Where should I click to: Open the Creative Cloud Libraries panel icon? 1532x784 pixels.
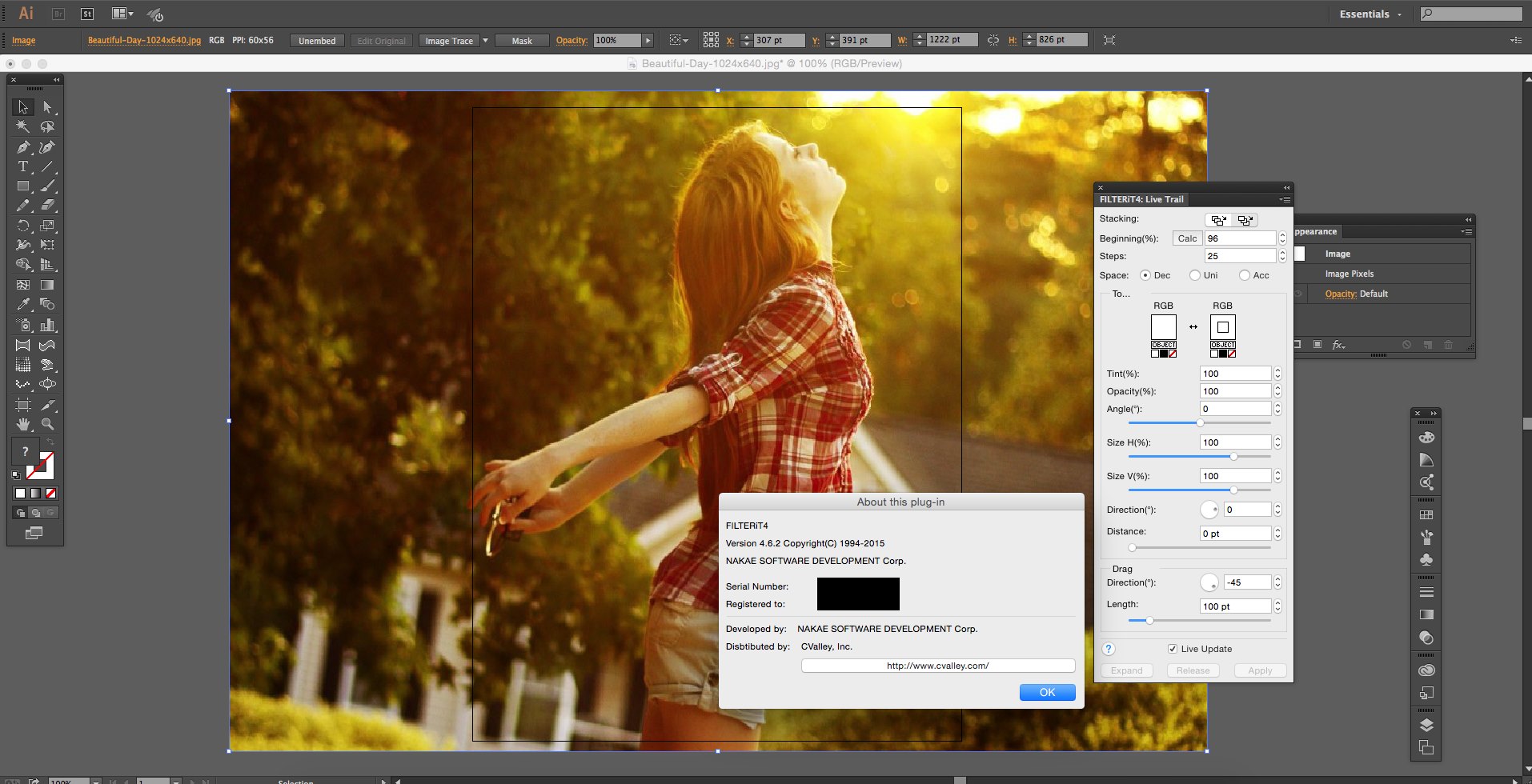click(1426, 670)
